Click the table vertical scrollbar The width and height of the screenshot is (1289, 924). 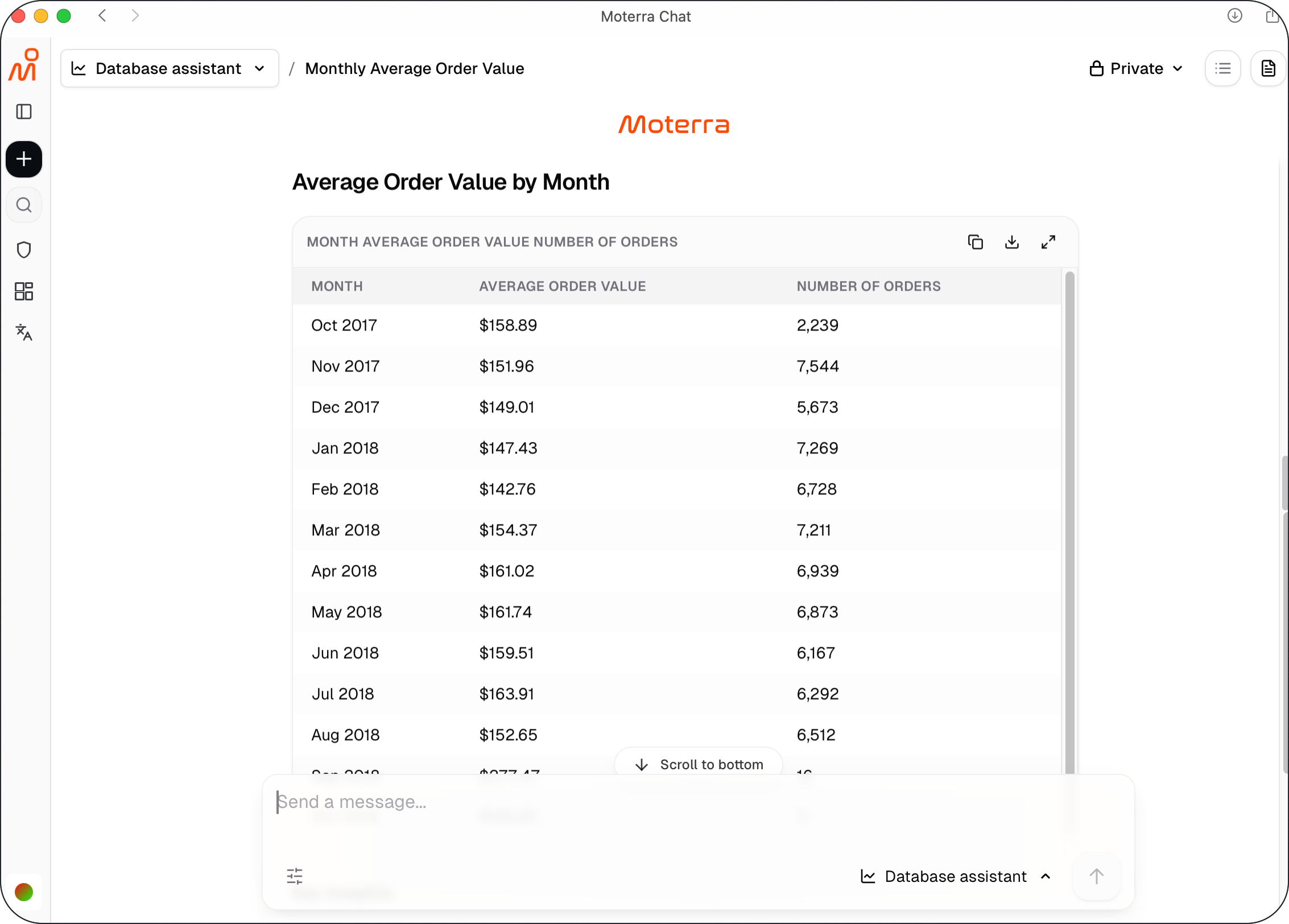coord(1069,522)
